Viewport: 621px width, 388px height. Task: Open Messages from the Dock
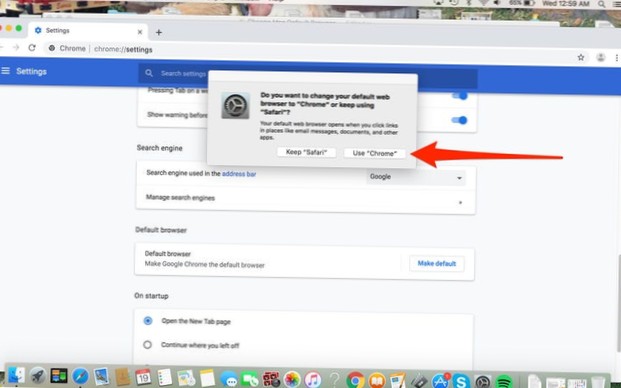click(x=229, y=379)
